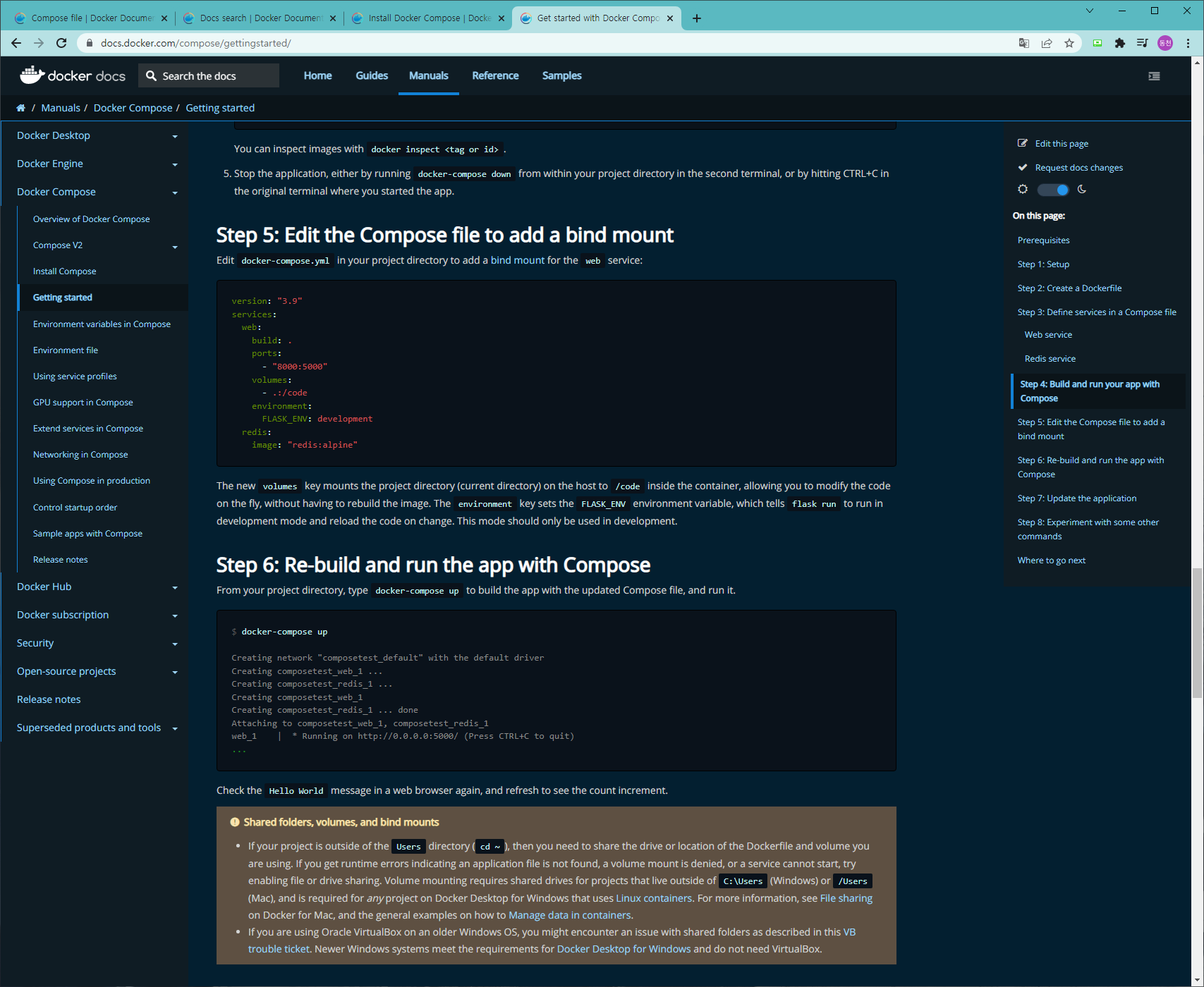Screen dimensions: 1204x987
Task: Open the Home nav item
Action: tap(317, 75)
